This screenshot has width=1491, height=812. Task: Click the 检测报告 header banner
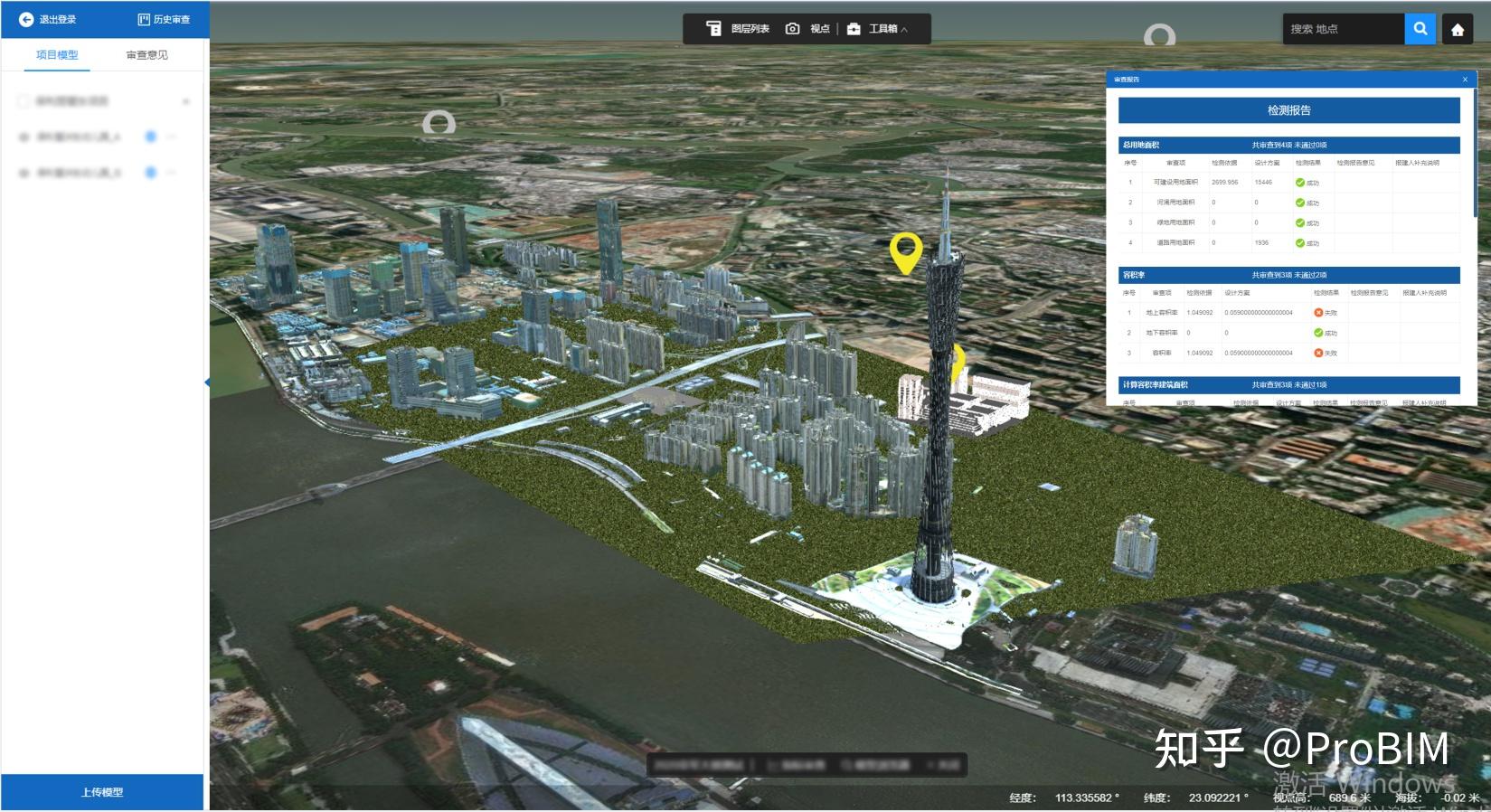tap(1289, 110)
